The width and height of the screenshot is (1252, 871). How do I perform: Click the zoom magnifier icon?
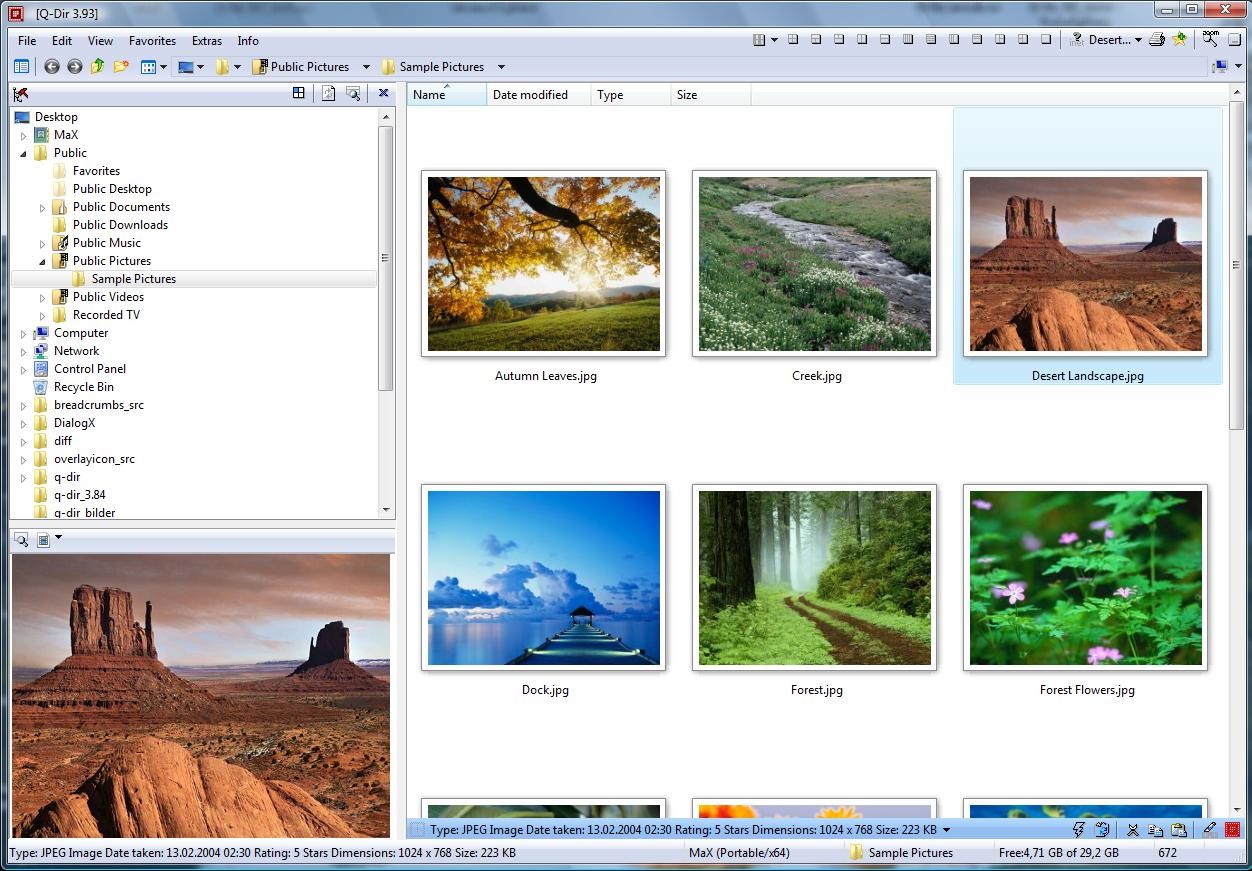pyautogui.click(x=1210, y=40)
